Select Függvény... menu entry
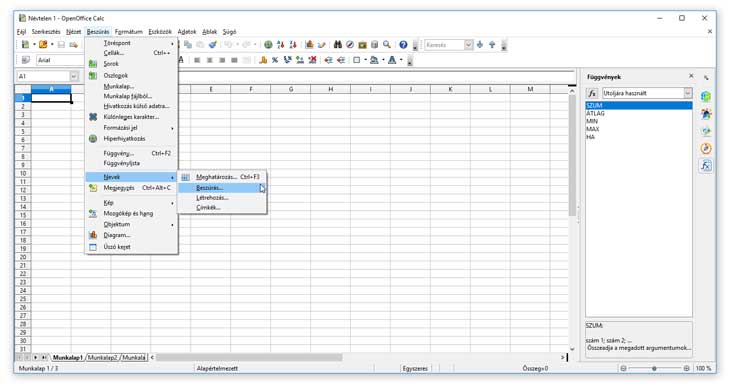This screenshot has width=730, height=387. (132, 153)
